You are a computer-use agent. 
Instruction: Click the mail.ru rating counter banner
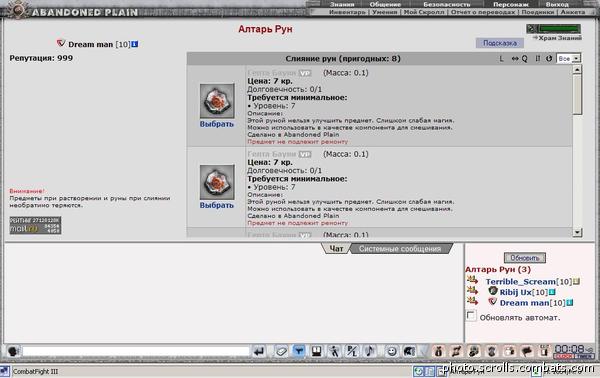[35, 225]
